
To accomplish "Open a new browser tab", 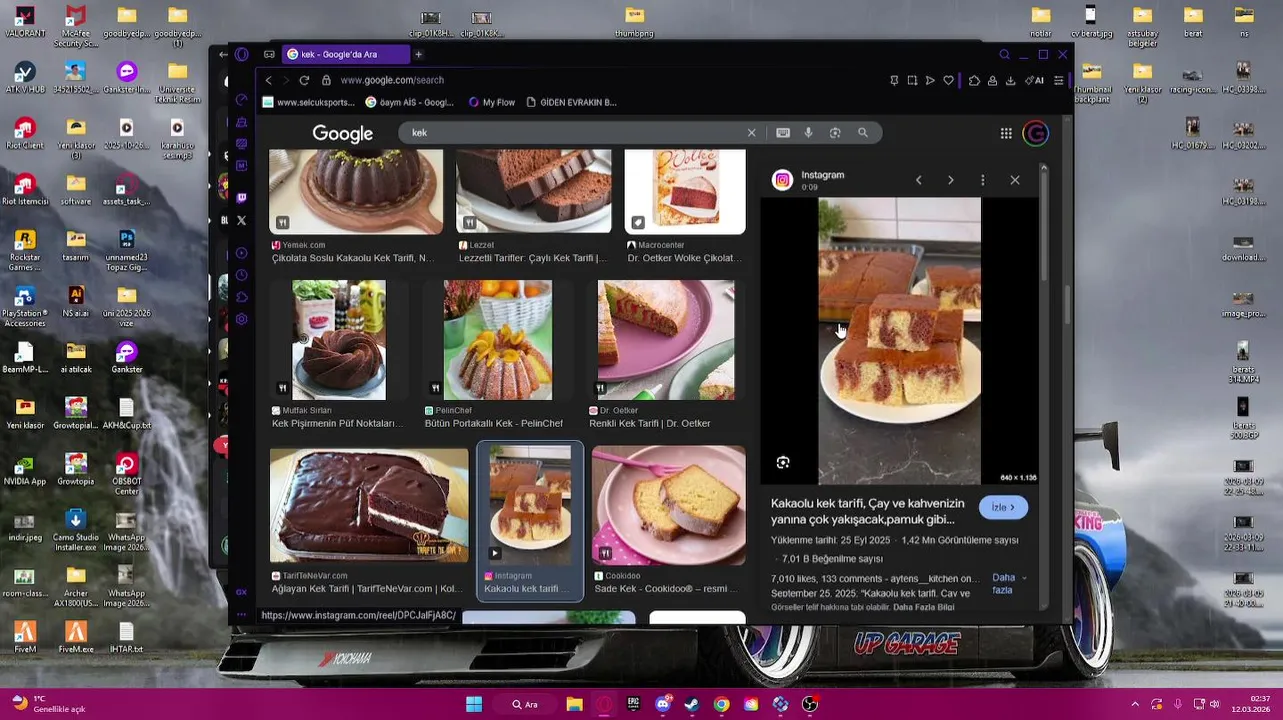I will (x=419, y=54).
